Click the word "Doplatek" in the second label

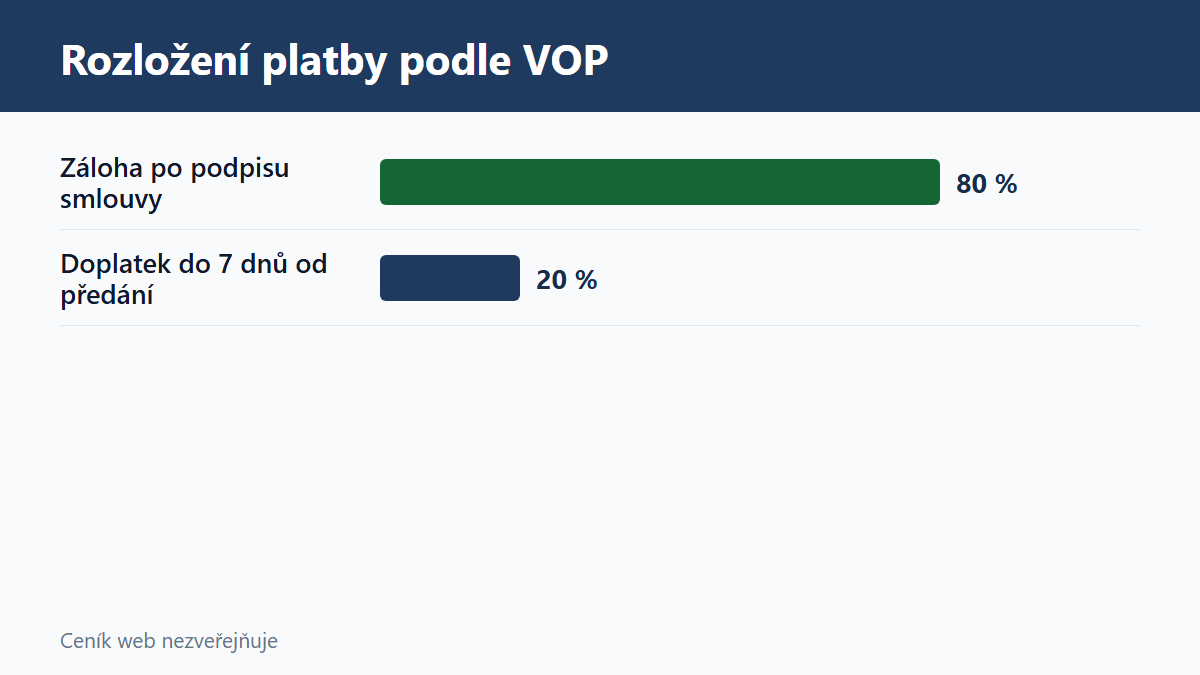[x=111, y=264]
